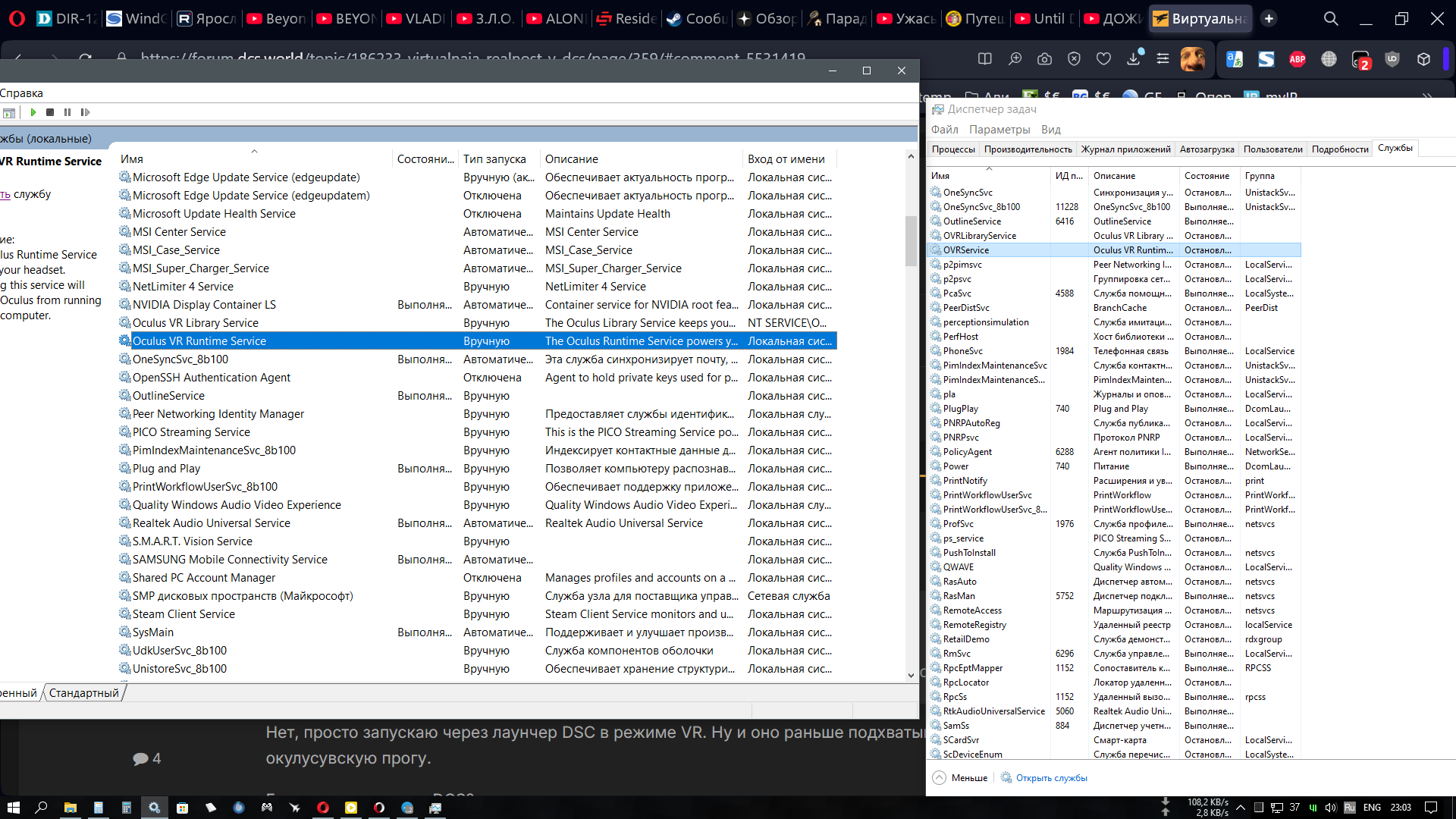Search open tabs with magnifier icon
This screenshot has height=819, width=1456.
coord(1331,18)
